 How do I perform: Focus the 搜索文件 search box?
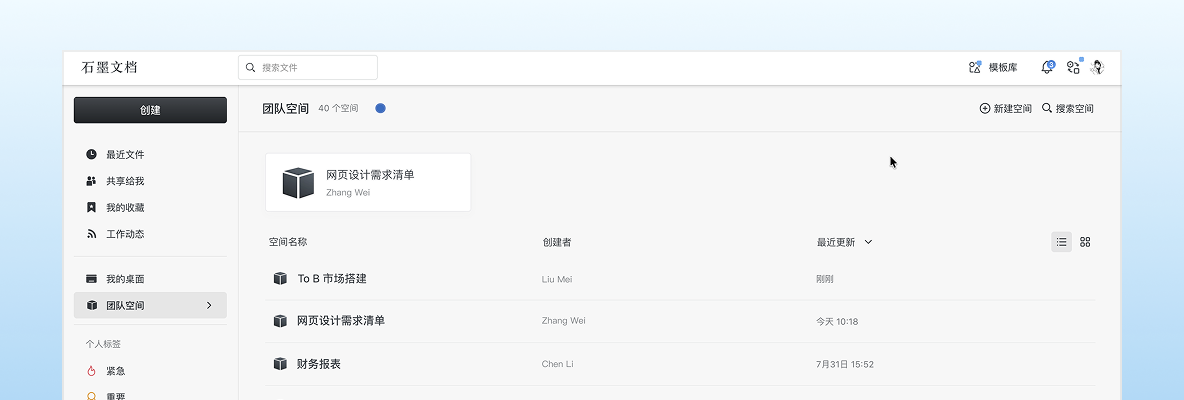coord(308,67)
